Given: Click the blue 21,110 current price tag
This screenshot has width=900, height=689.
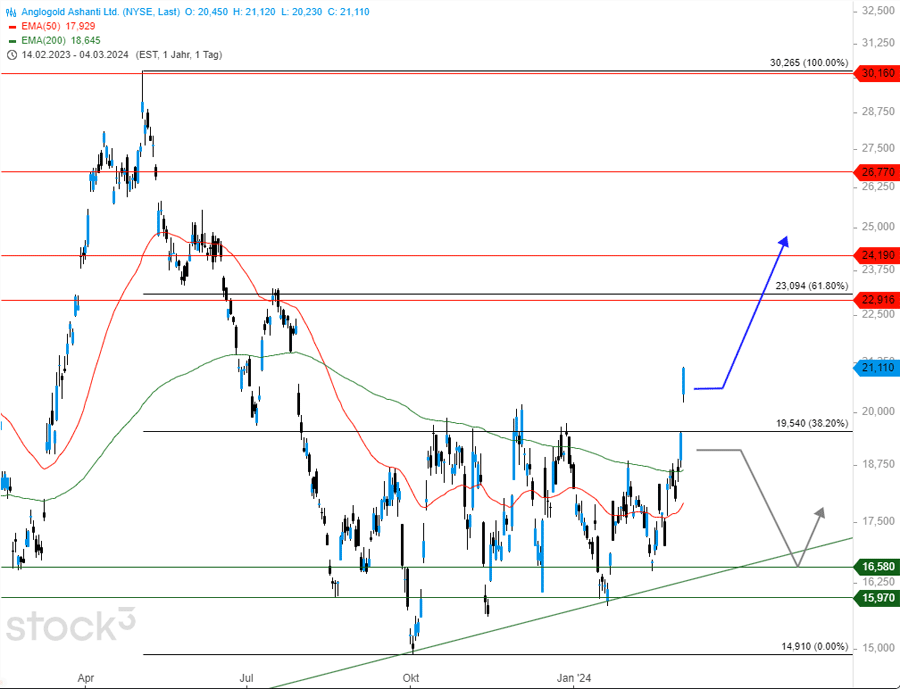Looking at the screenshot, I should click(877, 367).
